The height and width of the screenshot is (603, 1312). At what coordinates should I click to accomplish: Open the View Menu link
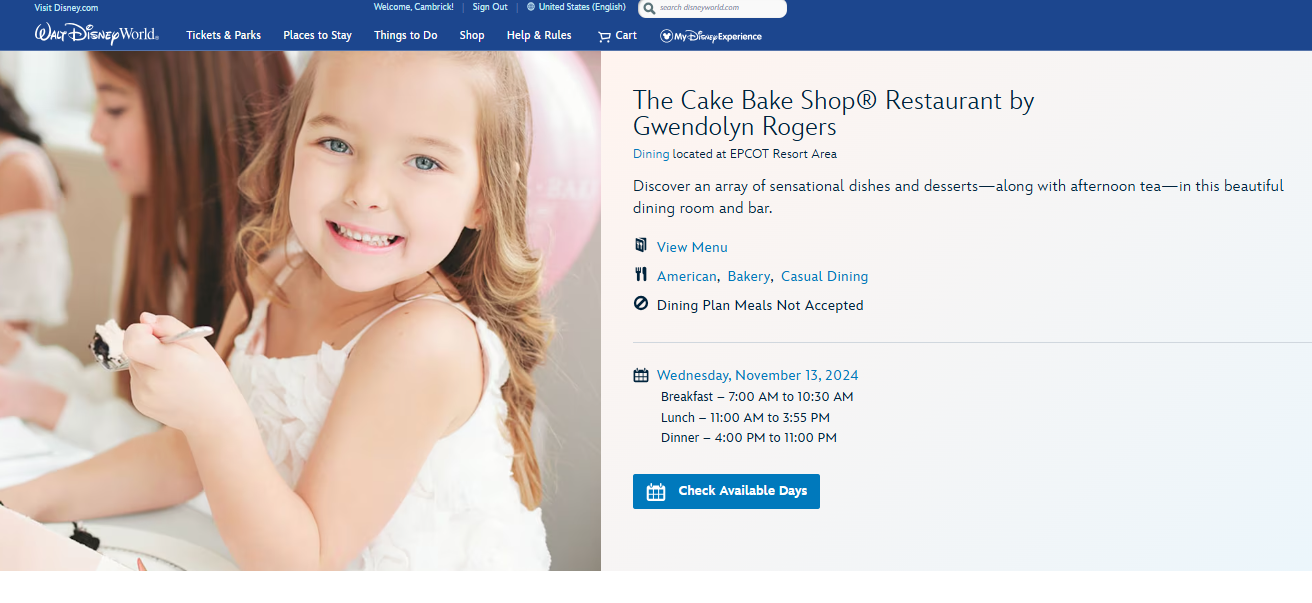point(692,247)
